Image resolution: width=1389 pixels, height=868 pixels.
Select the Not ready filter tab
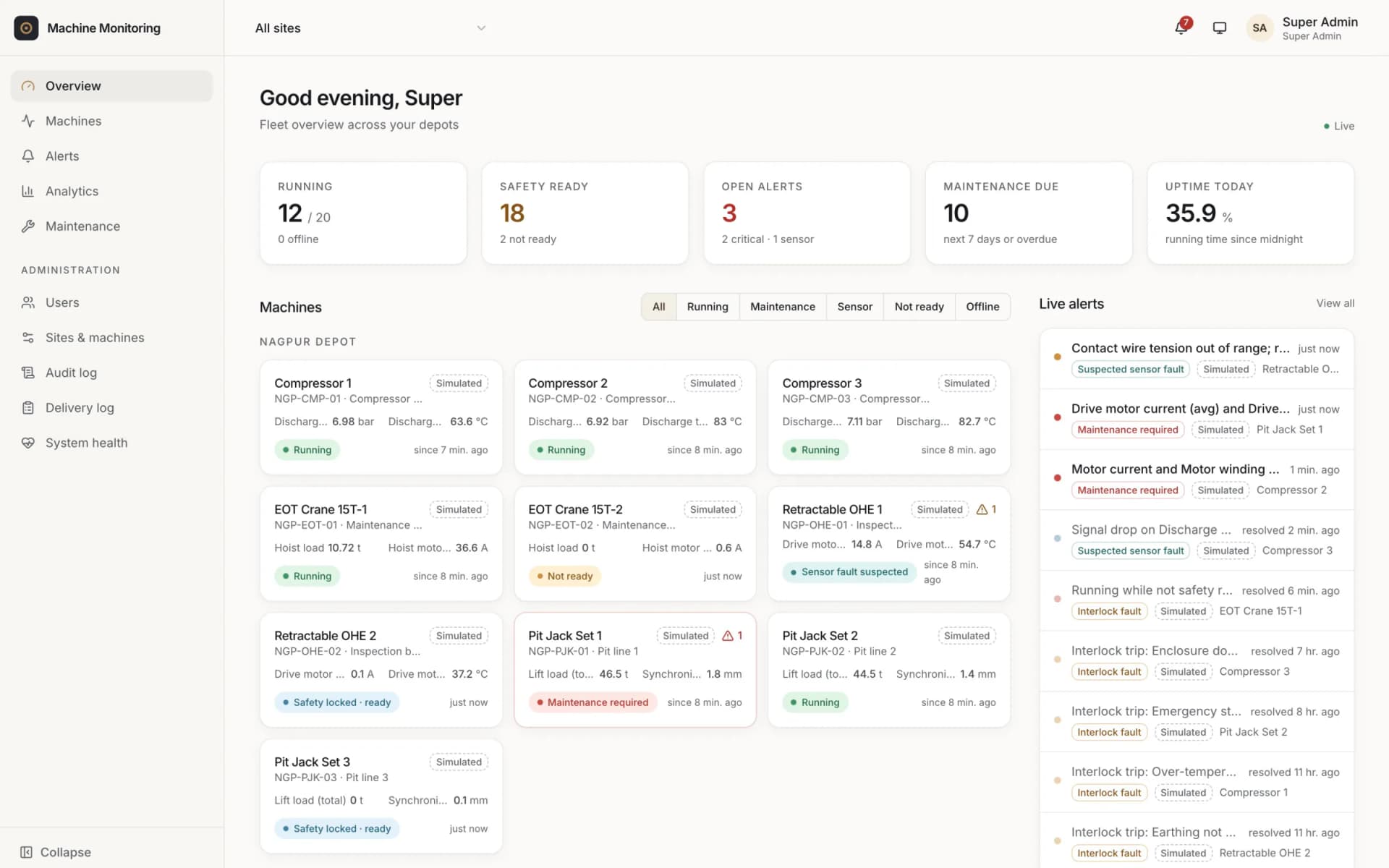(x=919, y=307)
